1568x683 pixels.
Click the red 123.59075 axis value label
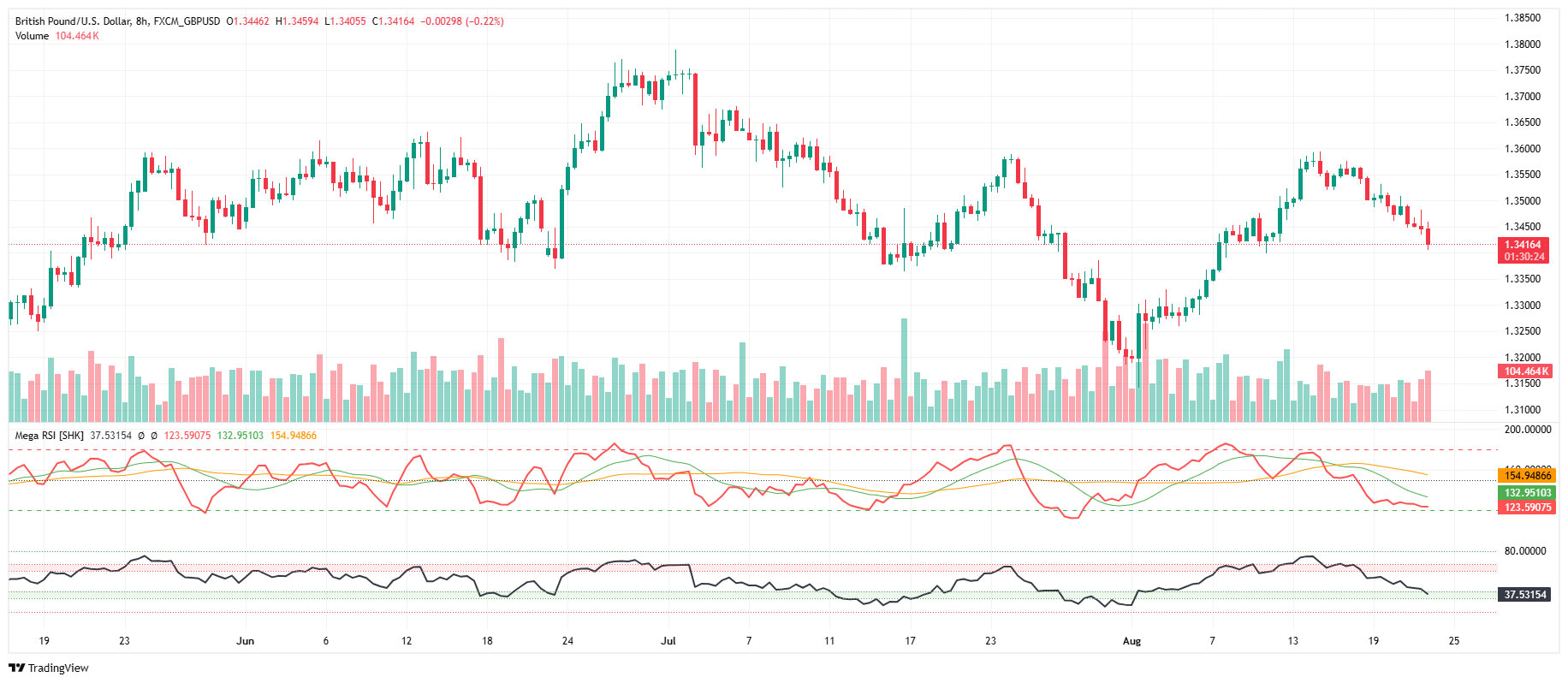1527,508
